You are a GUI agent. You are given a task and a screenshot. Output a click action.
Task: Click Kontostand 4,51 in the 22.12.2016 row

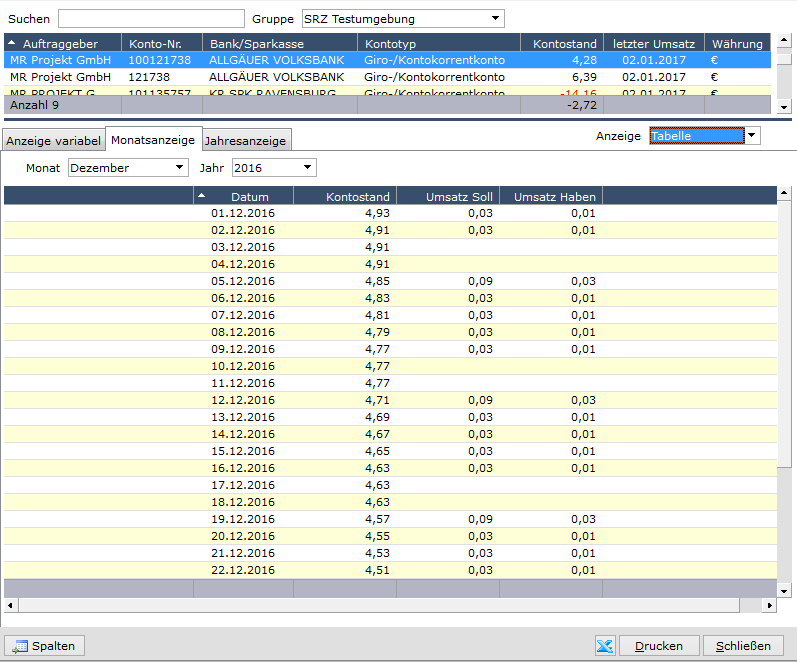click(377, 570)
